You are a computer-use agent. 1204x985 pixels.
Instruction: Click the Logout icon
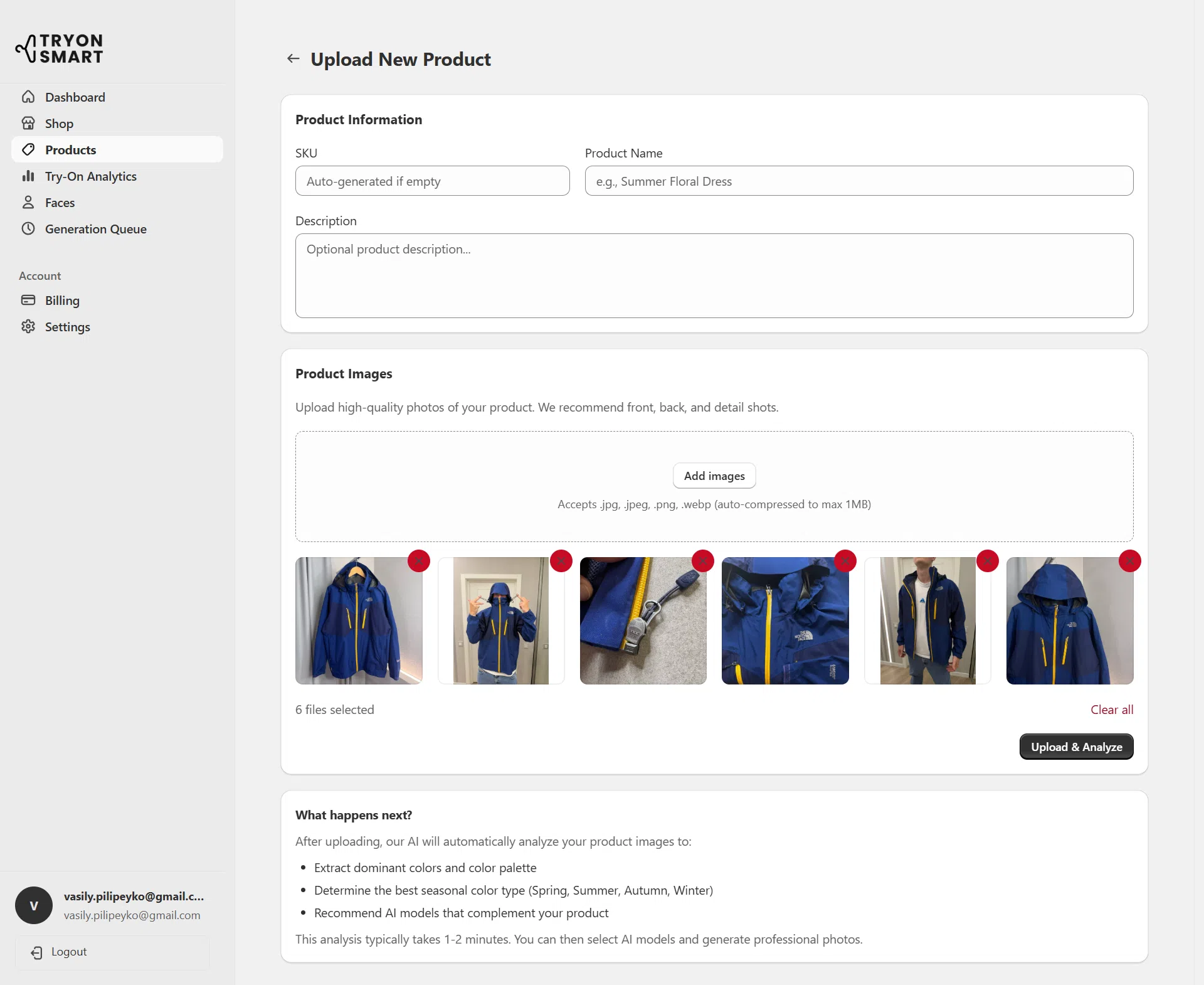coord(37,952)
